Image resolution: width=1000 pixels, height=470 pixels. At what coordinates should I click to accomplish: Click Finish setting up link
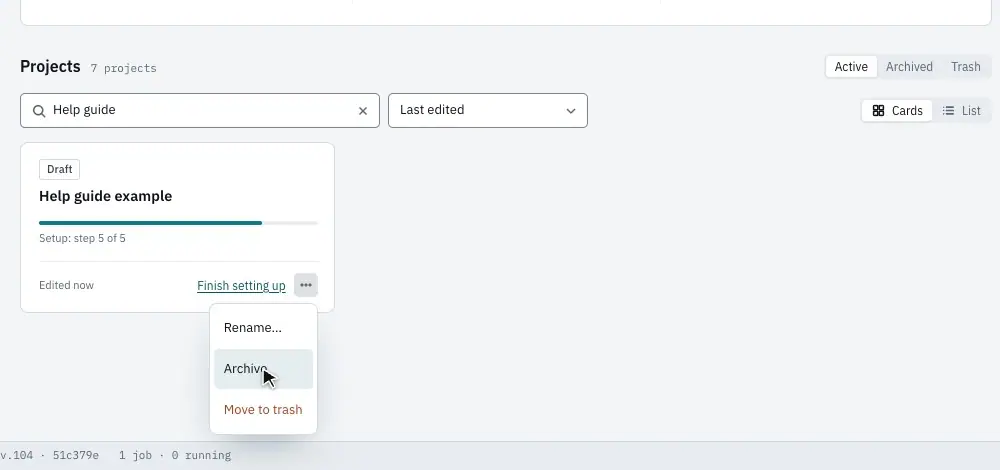[241, 286]
